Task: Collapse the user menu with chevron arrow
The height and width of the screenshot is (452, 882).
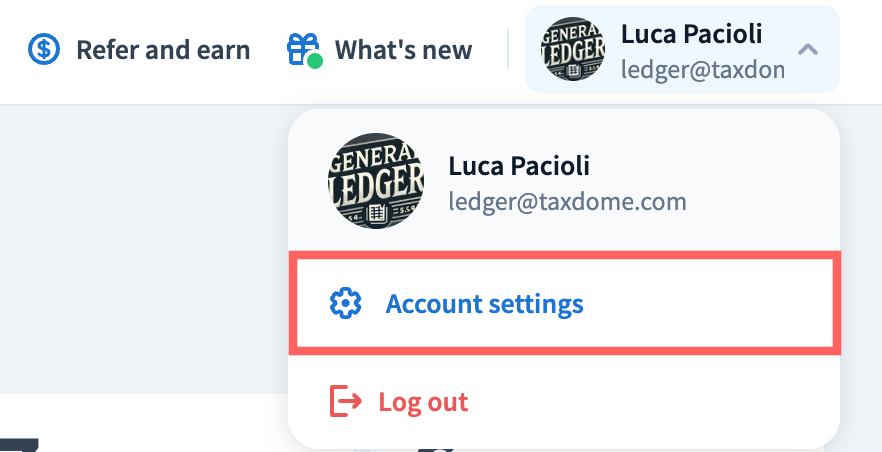Action: tap(808, 49)
